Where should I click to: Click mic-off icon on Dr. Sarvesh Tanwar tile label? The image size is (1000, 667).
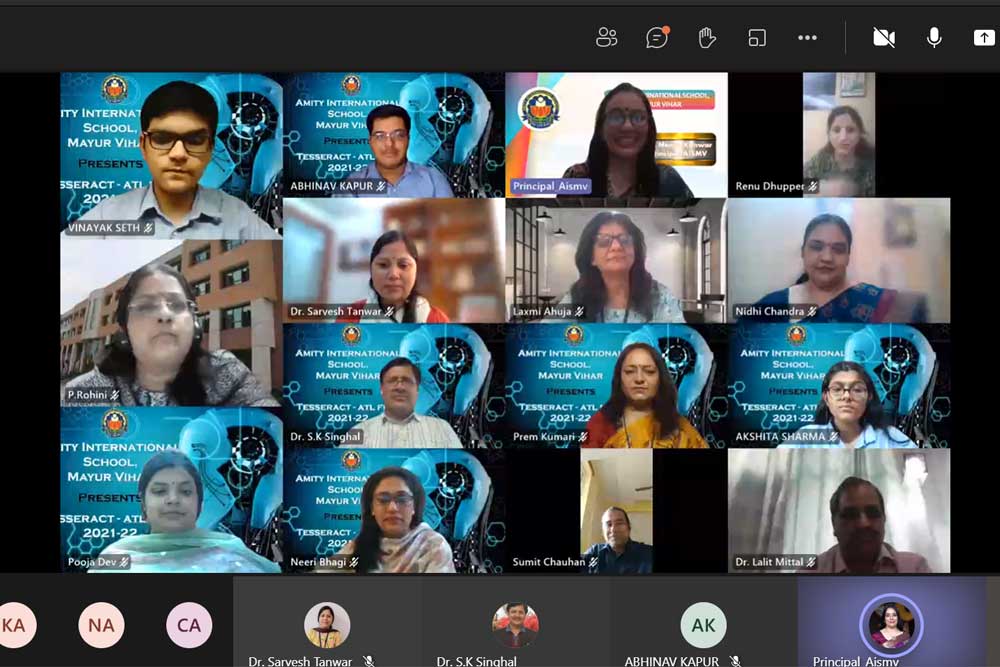pos(389,311)
